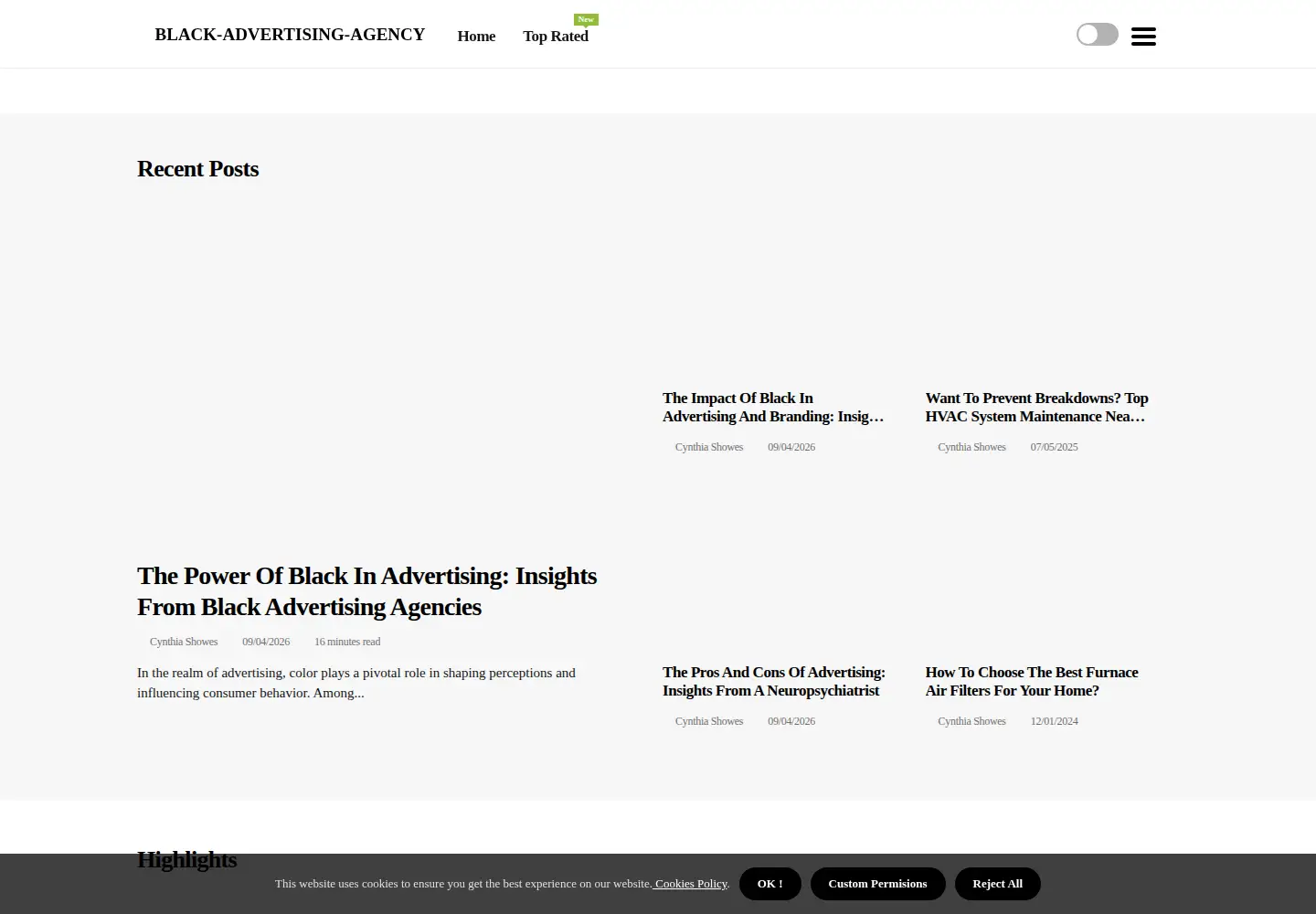
Task: Toggle the dark mode switch
Action: (1098, 35)
